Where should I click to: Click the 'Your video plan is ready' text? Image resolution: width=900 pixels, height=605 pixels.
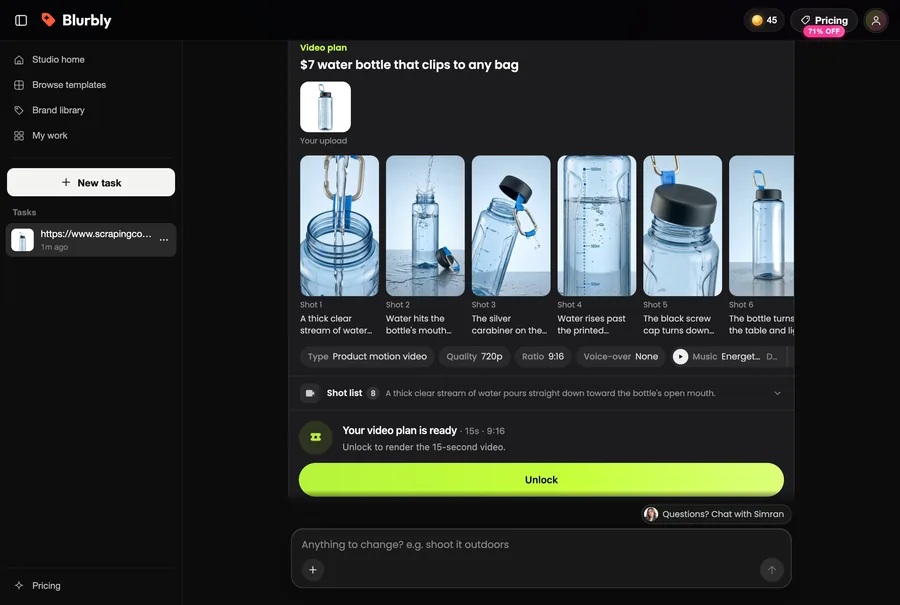(x=399, y=431)
